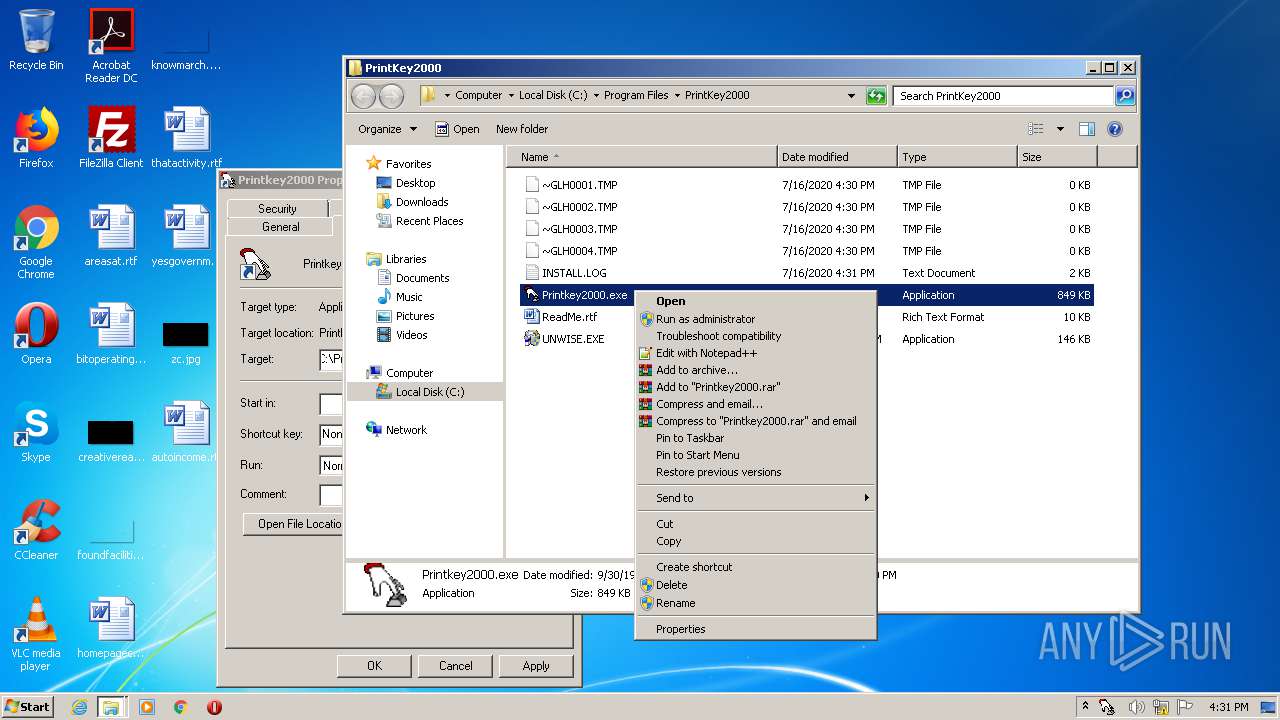Open change-view options dropdown arrow
Image resolution: width=1280 pixels, height=720 pixels.
click(1060, 129)
